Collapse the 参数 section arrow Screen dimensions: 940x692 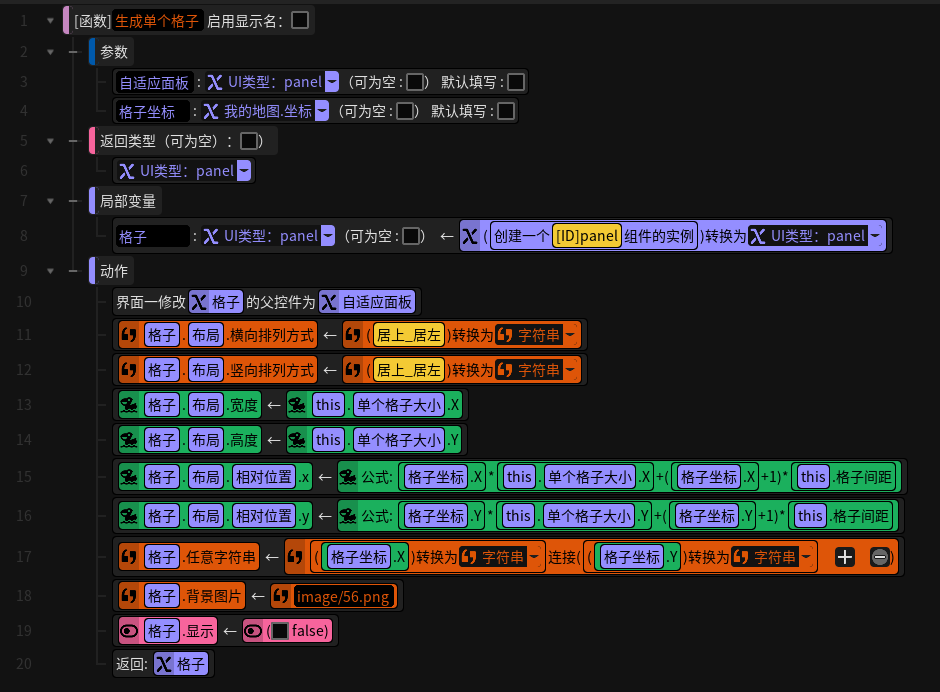point(50,52)
